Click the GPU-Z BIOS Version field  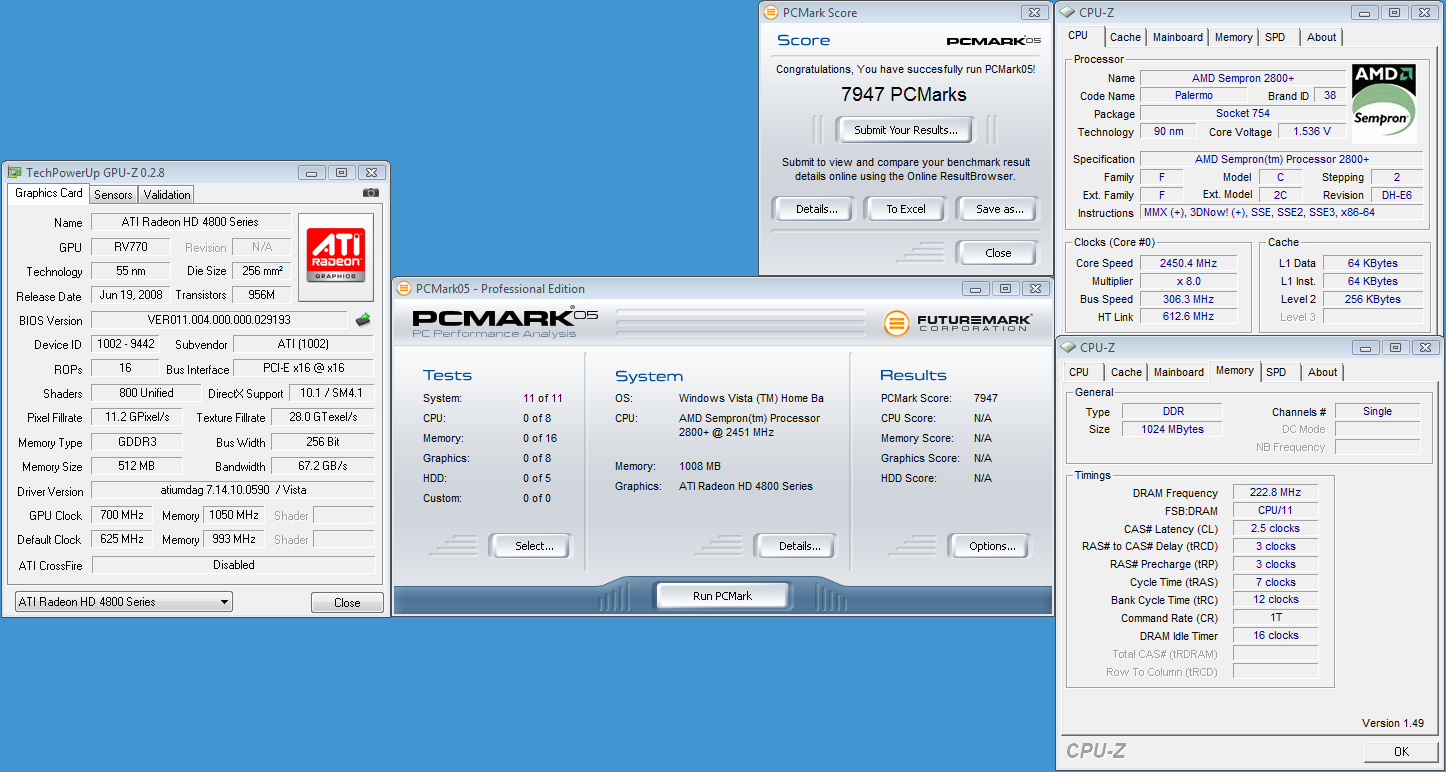tap(219, 320)
